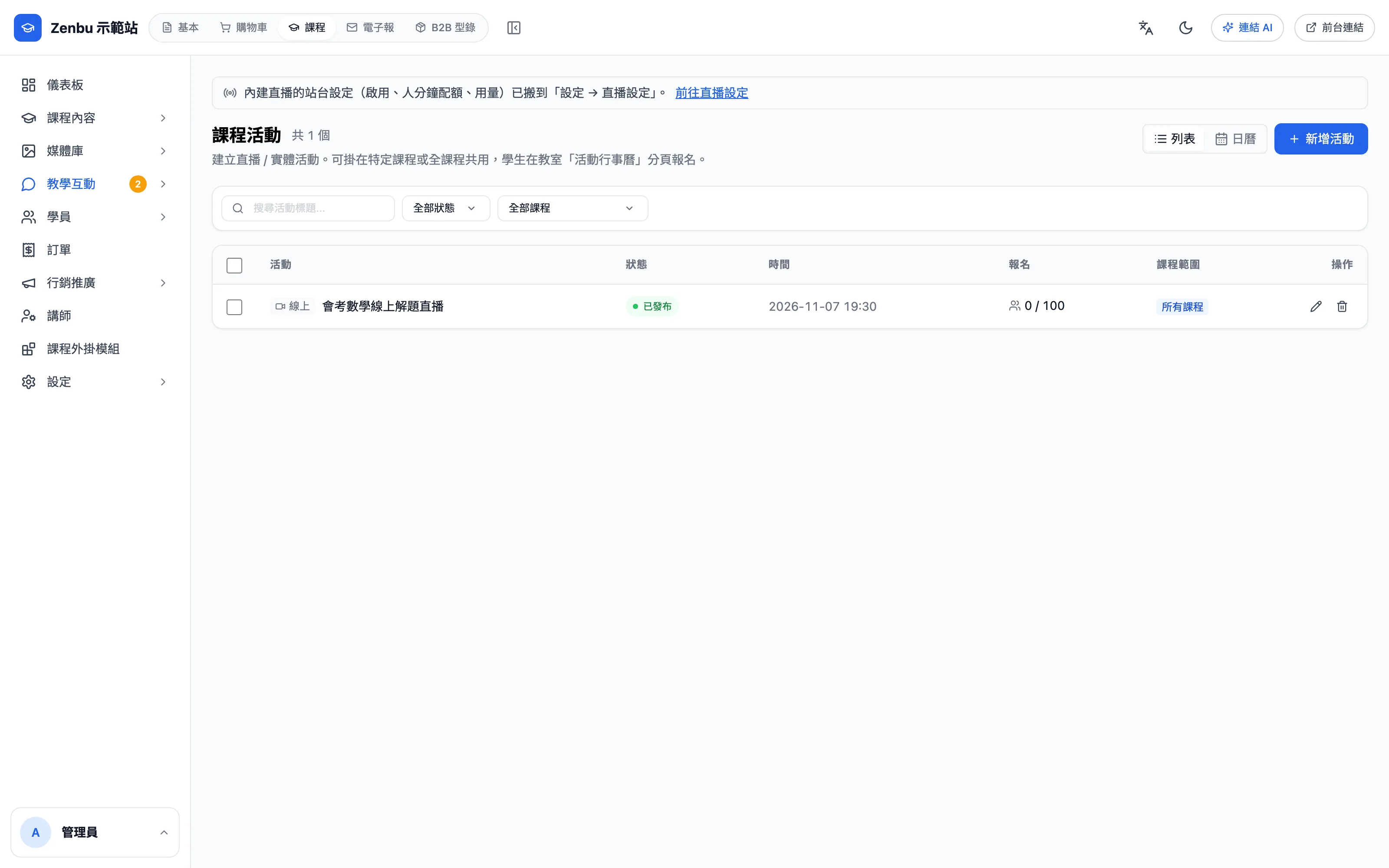Click the orange notification badge showing 2

tap(138, 184)
